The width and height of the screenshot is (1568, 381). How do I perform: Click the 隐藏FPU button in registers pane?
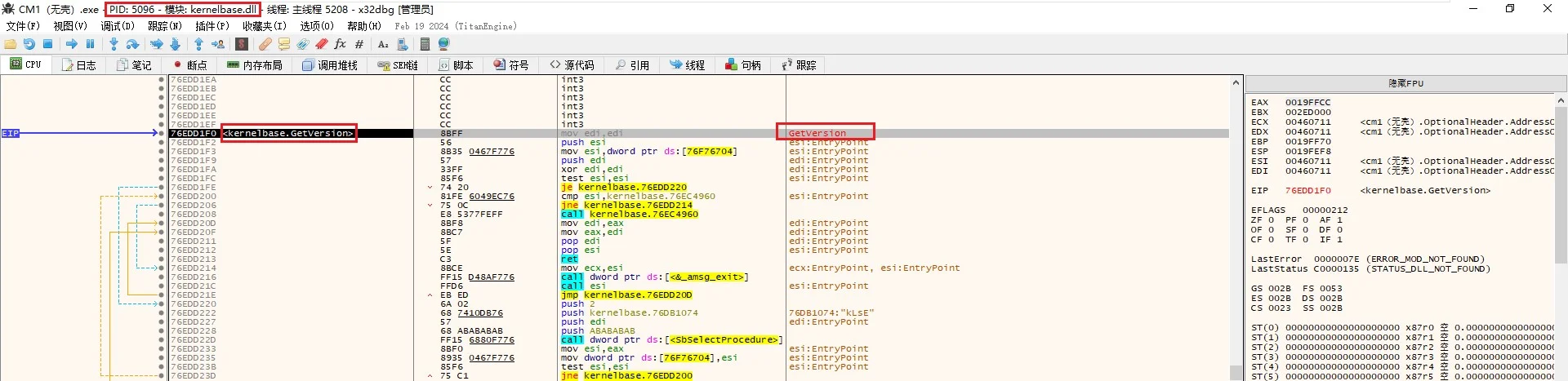click(x=1405, y=83)
